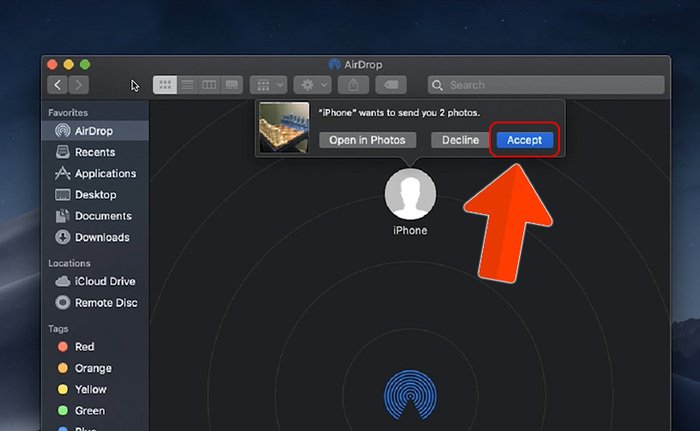The width and height of the screenshot is (700, 431).
Task: Switch to column view
Action: [x=209, y=86]
